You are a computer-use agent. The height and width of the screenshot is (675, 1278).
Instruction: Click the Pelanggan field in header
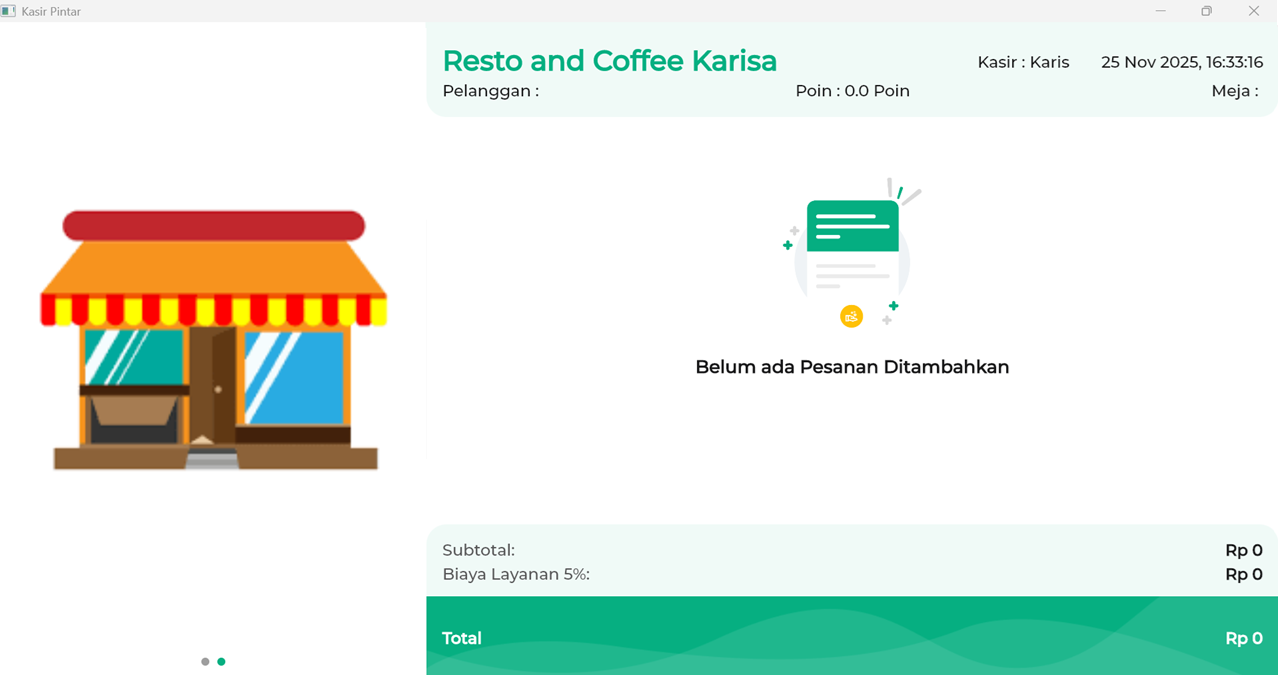click(491, 91)
